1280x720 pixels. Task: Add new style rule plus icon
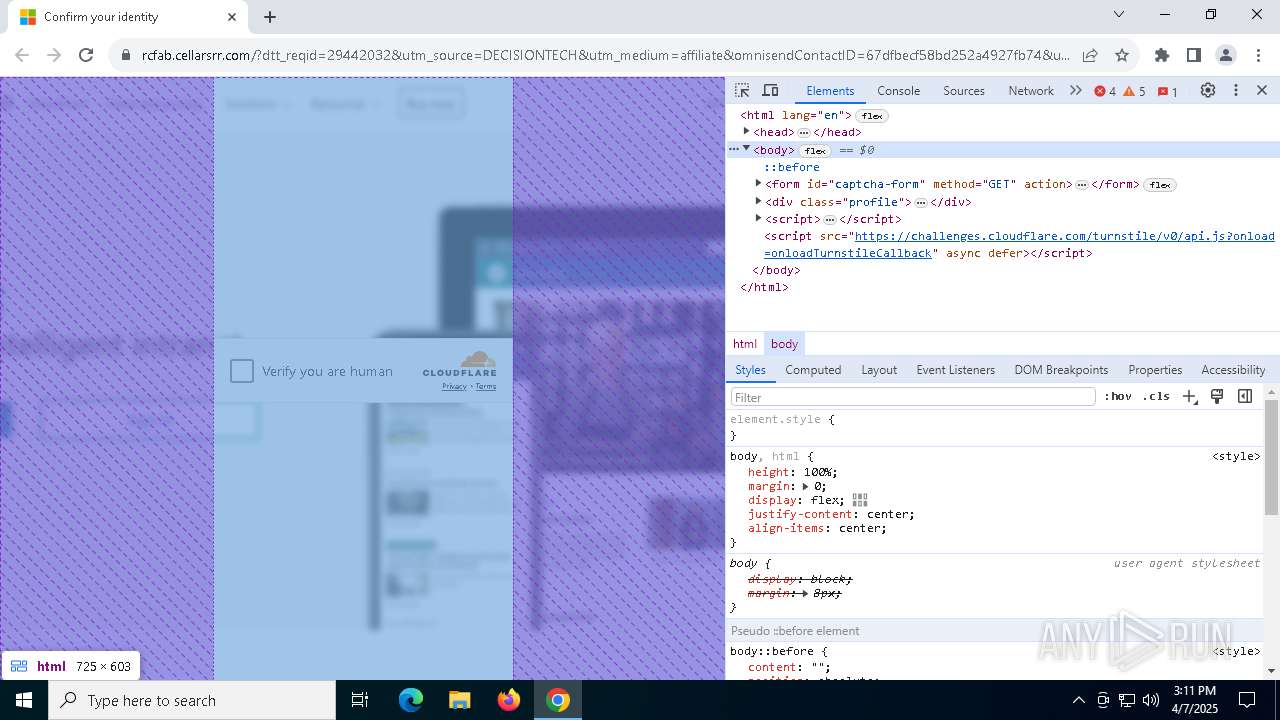1190,396
